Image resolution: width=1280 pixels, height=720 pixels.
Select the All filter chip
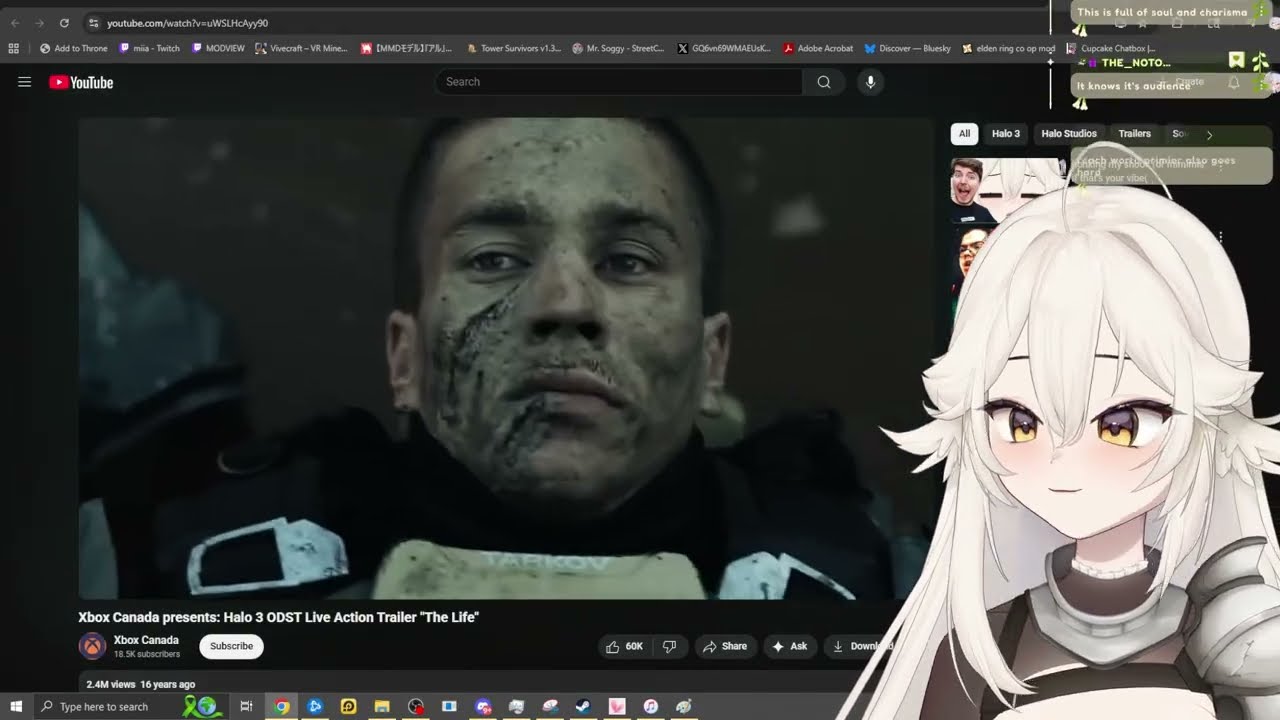[963, 133]
